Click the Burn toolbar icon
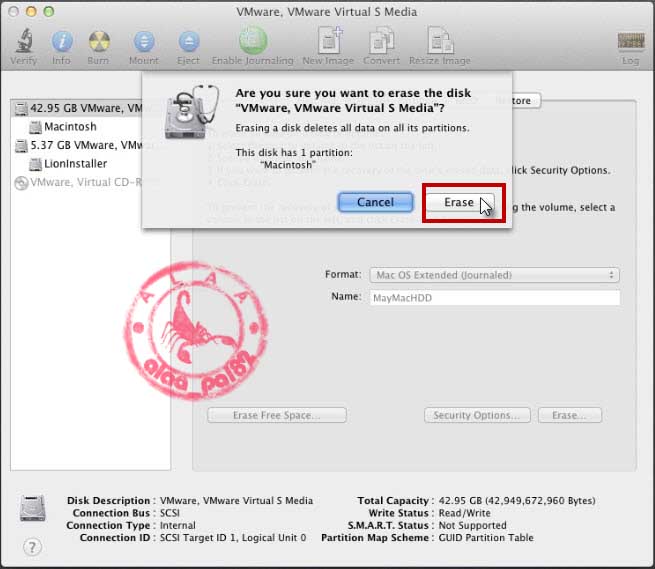 99,41
